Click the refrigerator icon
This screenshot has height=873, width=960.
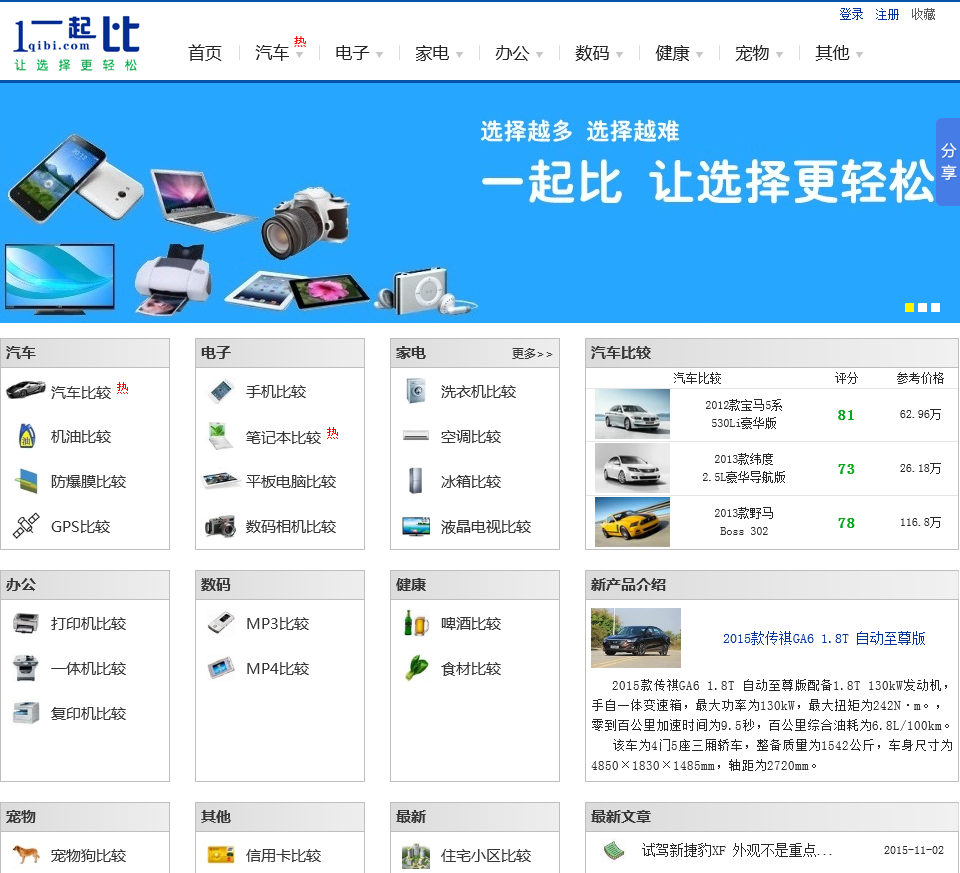416,481
